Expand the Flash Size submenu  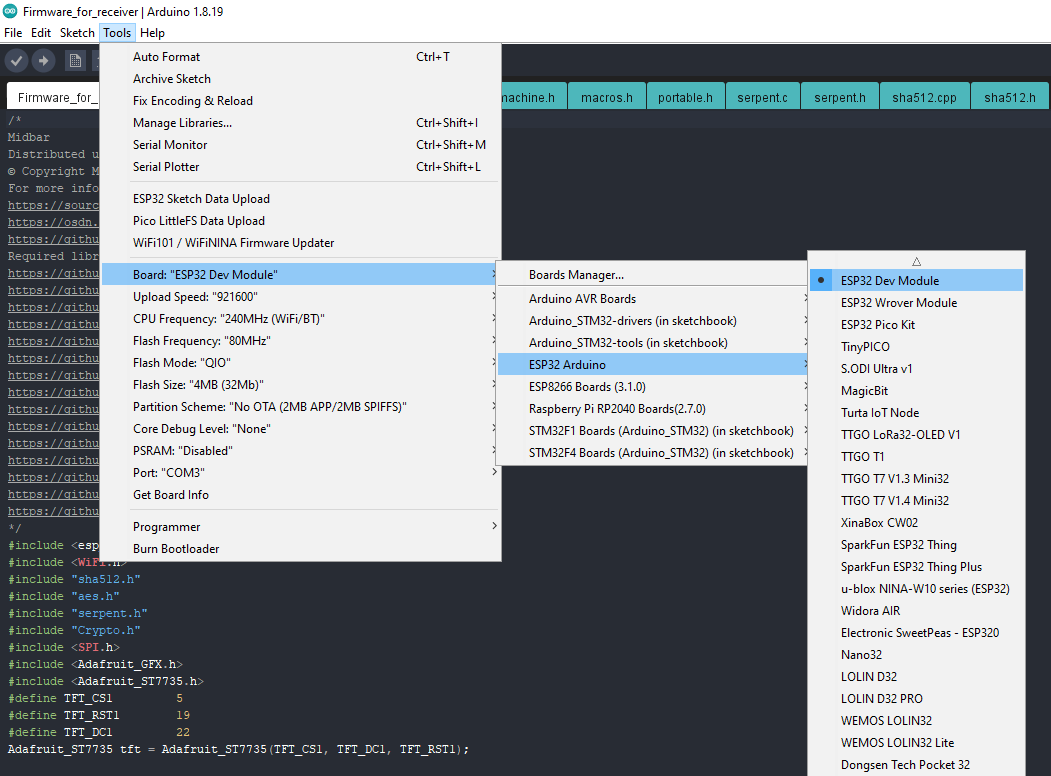pos(301,385)
